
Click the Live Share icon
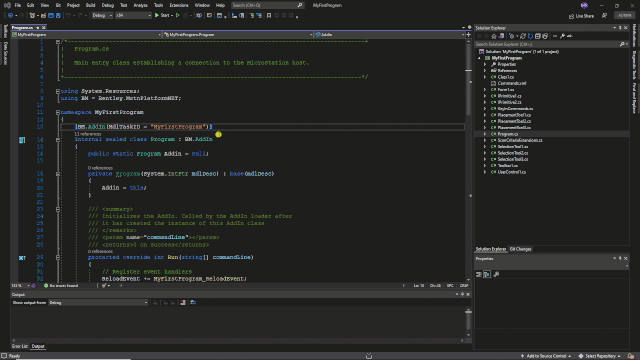click(x=571, y=16)
